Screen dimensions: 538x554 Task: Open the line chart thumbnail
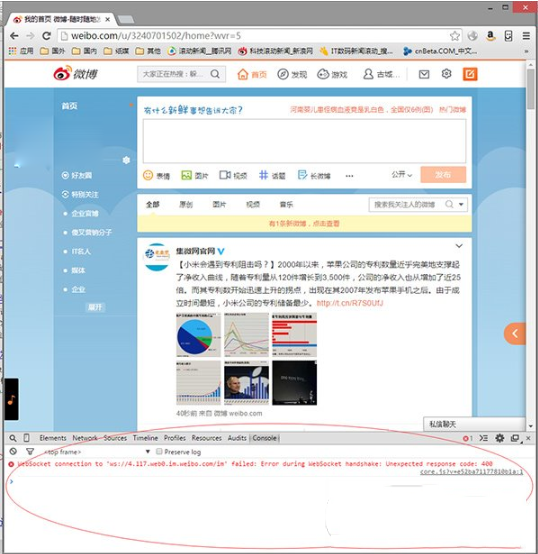246,335
